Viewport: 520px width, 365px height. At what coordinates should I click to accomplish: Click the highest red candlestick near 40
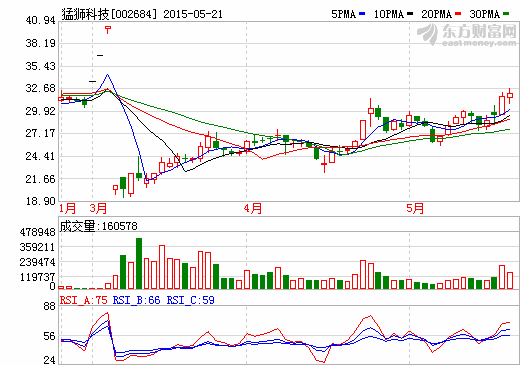pos(108,29)
